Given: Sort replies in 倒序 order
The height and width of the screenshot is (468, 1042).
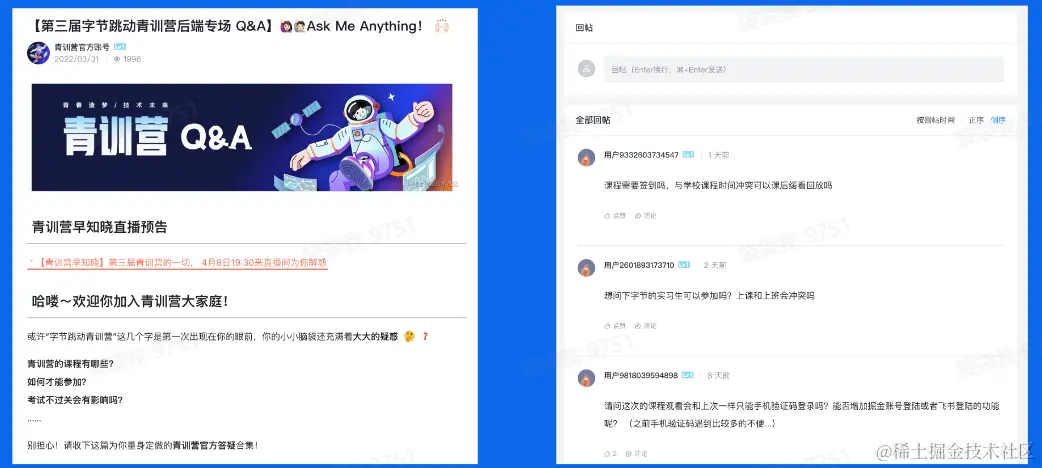Looking at the screenshot, I should click(998, 120).
